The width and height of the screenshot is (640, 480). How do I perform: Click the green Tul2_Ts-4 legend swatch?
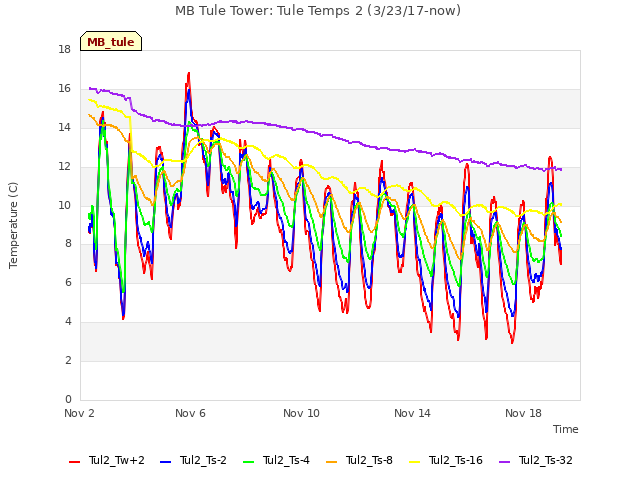[x=249, y=462]
